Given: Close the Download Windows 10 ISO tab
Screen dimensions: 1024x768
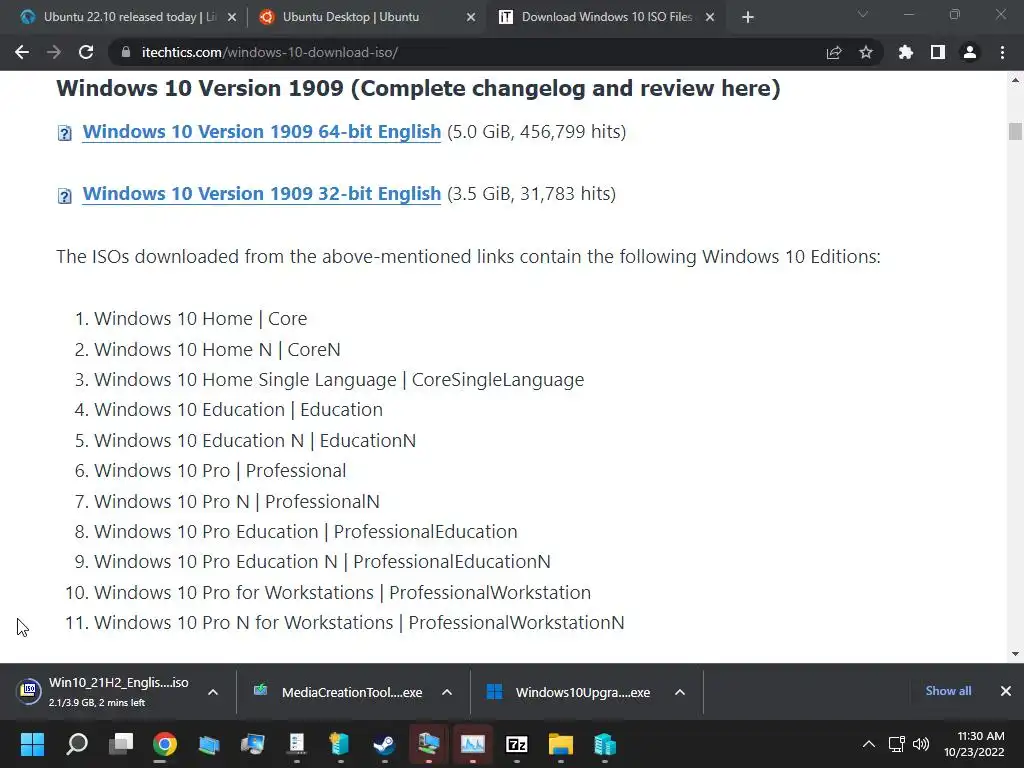Looking at the screenshot, I should click(x=710, y=18).
